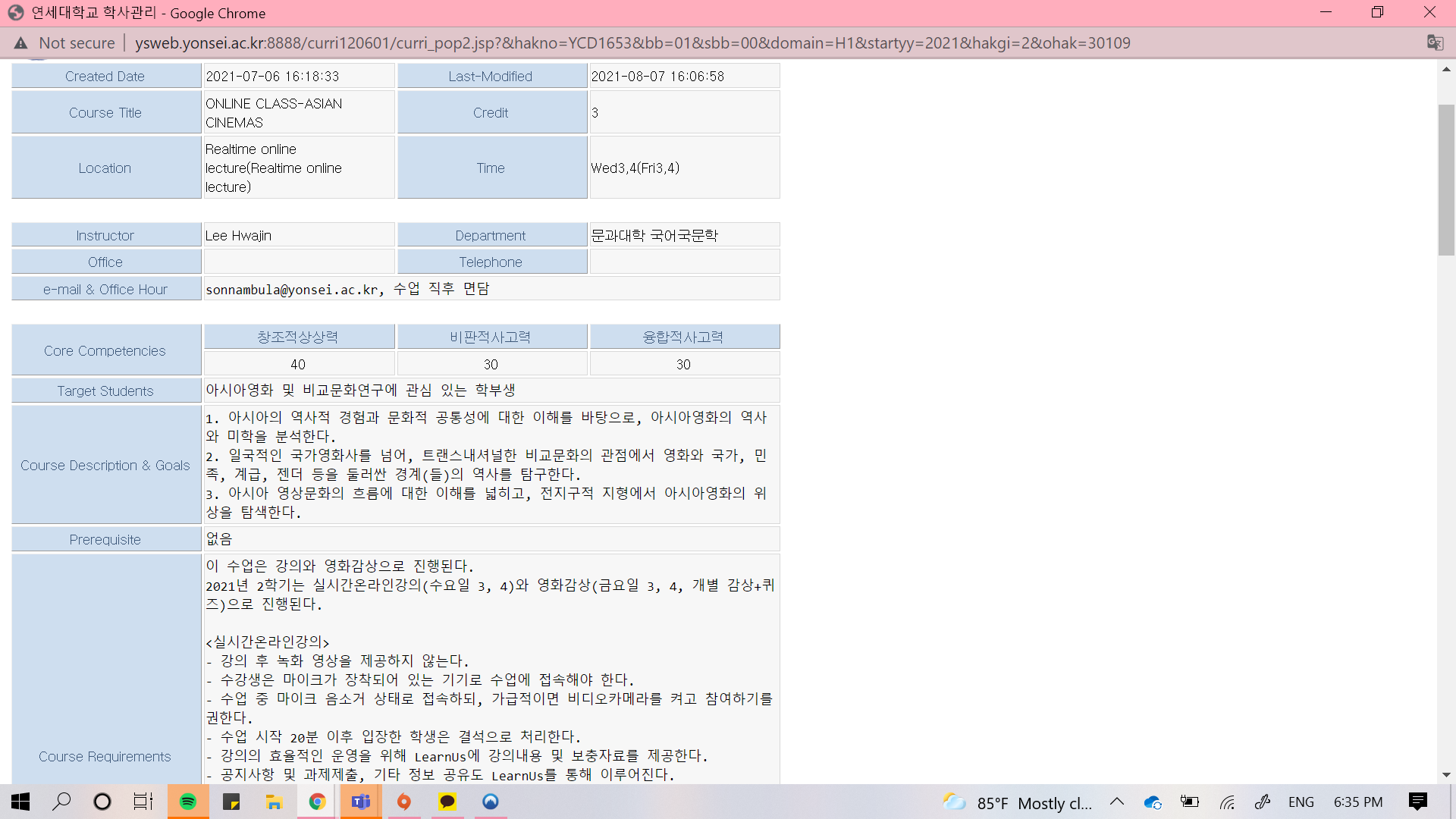
Task: Open Task View on taskbar
Action: (x=143, y=802)
